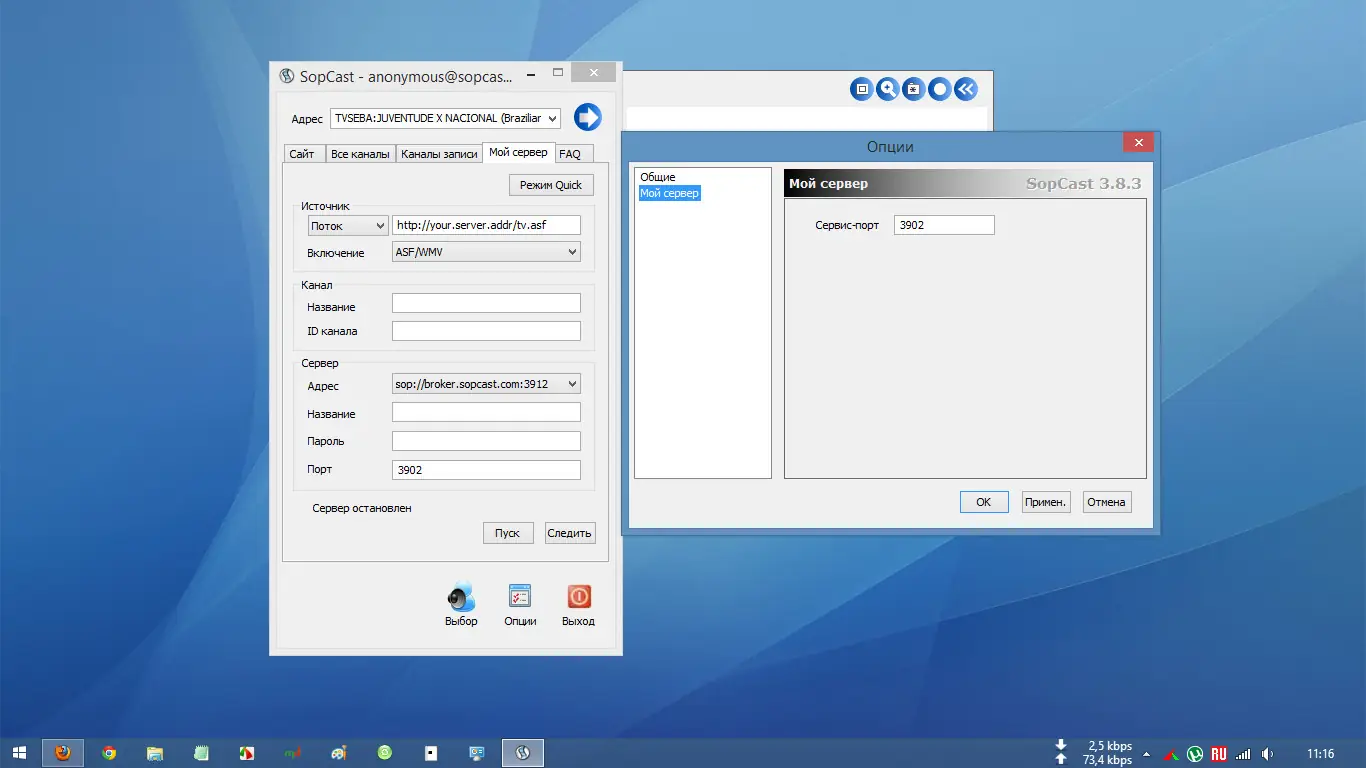
Task: Open Опции settings icon in SopCast
Action: click(520, 597)
